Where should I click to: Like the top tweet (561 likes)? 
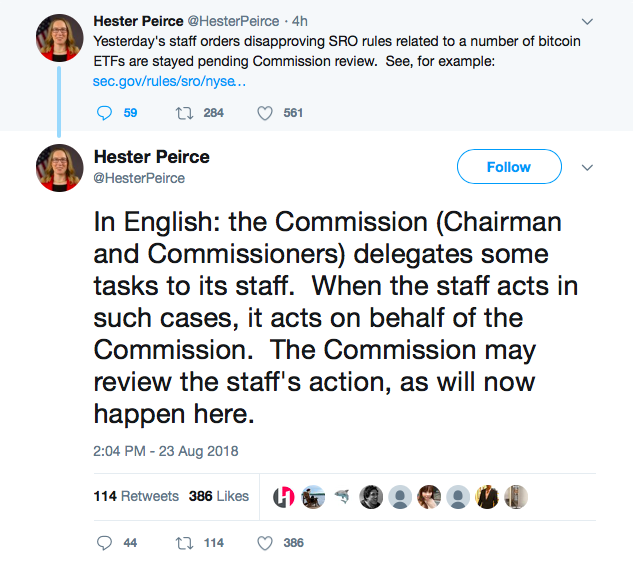point(265,113)
